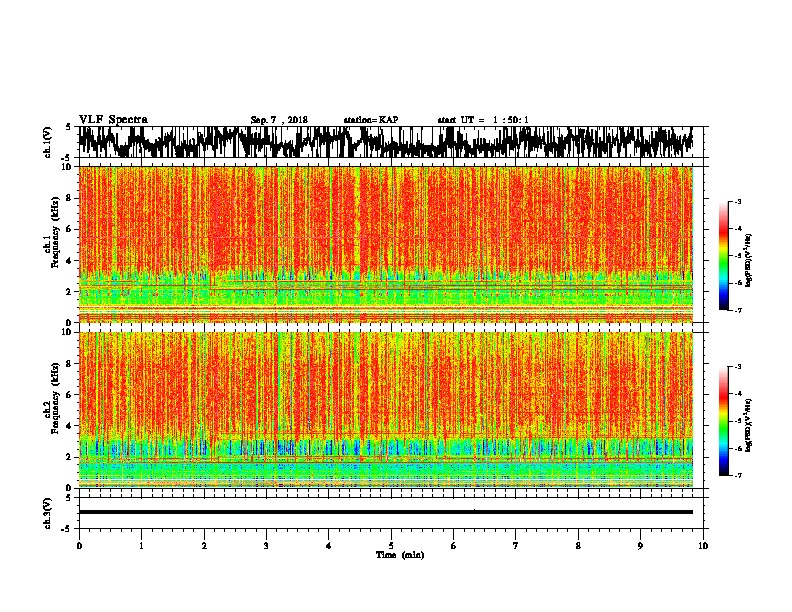Viewport: 792px width, 612px height.
Task: Click the log(PSD) label beside ch.1 colorbar
Action: tap(749, 260)
